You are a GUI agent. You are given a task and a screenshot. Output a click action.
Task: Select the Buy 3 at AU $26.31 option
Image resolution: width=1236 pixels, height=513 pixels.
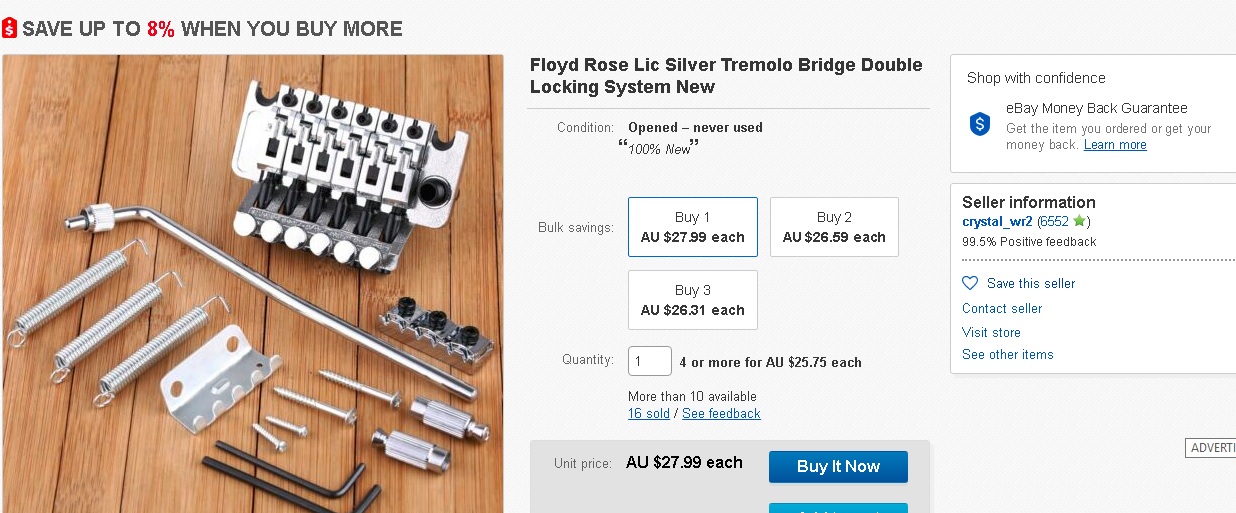pos(692,300)
